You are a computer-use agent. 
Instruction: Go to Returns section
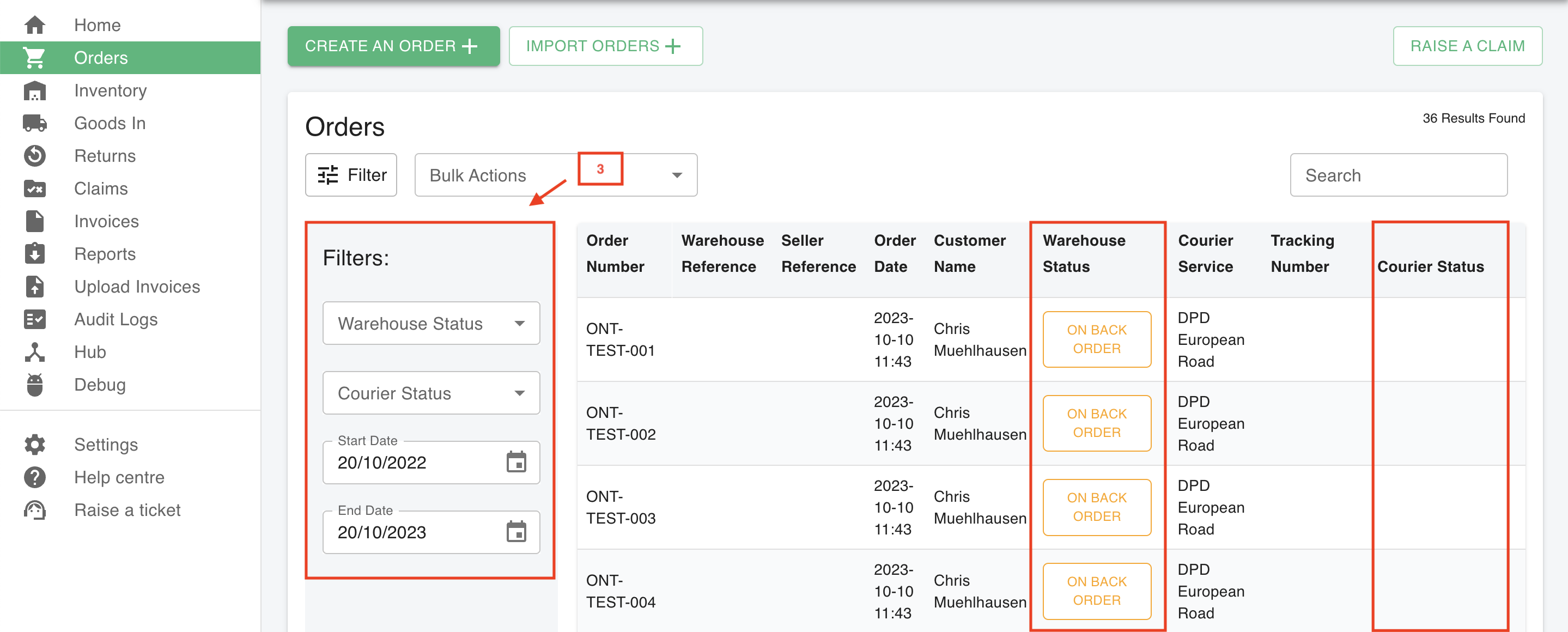click(105, 156)
